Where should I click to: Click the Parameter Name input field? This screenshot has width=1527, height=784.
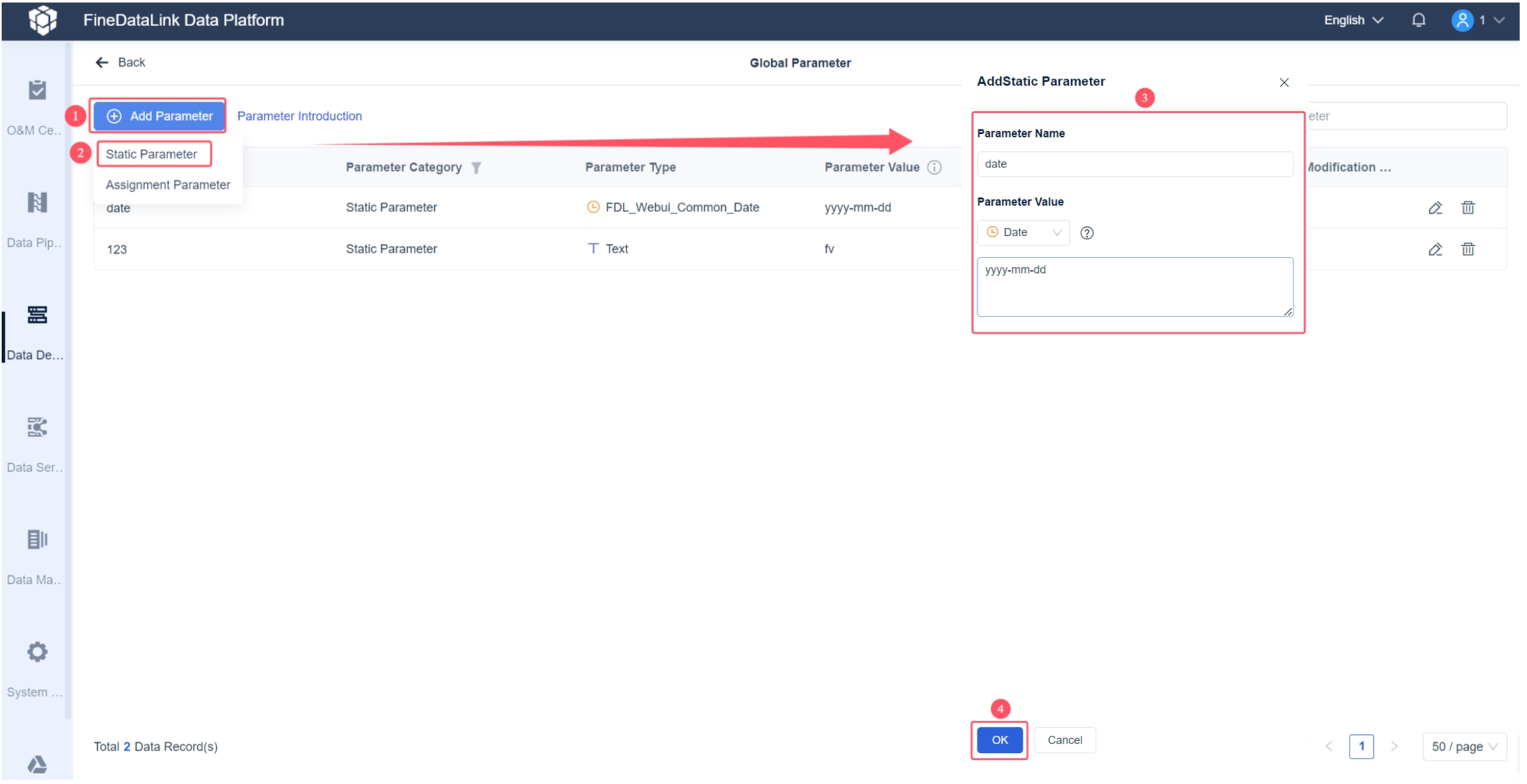[1134, 164]
